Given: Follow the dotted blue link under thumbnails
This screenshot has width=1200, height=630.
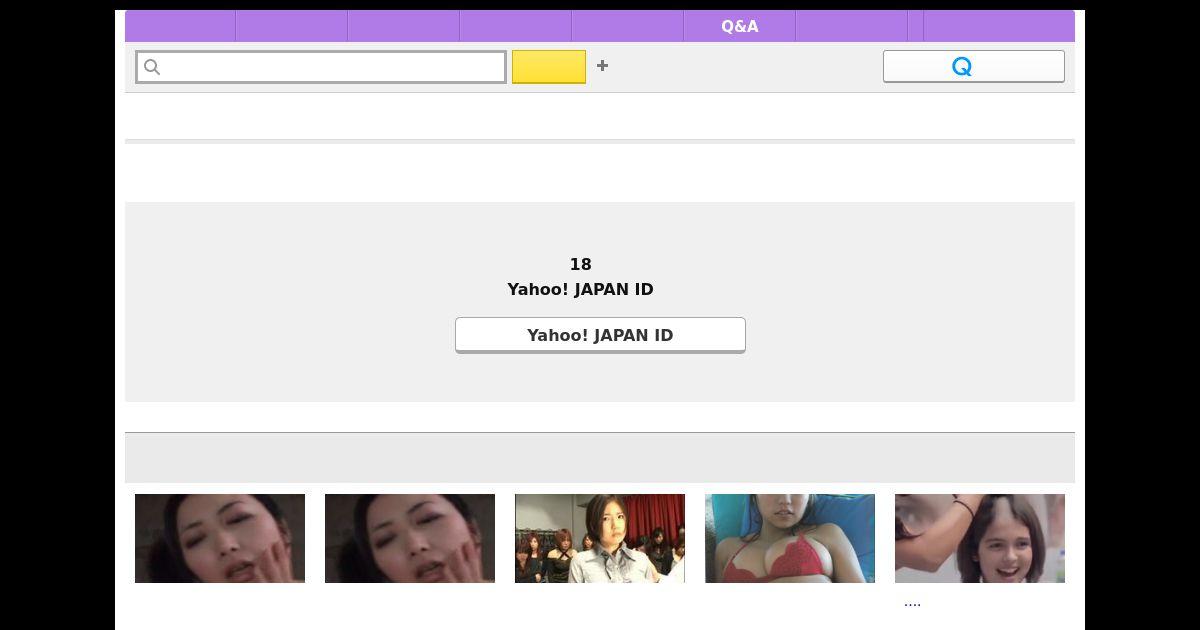Looking at the screenshot, I should (912, 603).
